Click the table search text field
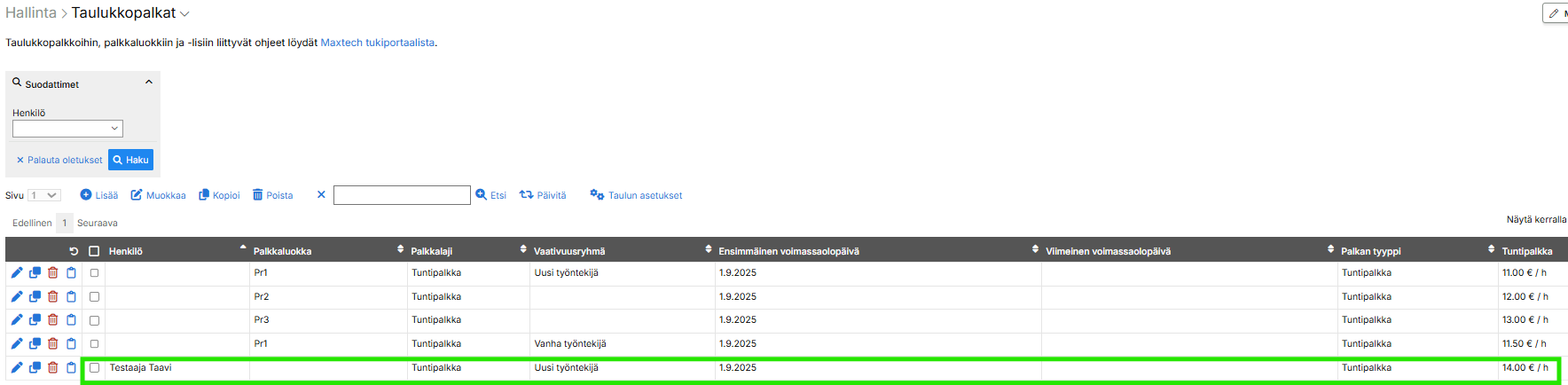This screenshot has height=385, width=1568. (402, 195)
